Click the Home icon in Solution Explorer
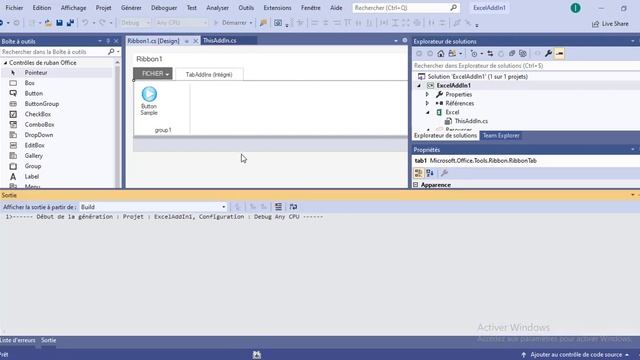The width and height of the screenshot is (640, 360). tap(441, 53)
